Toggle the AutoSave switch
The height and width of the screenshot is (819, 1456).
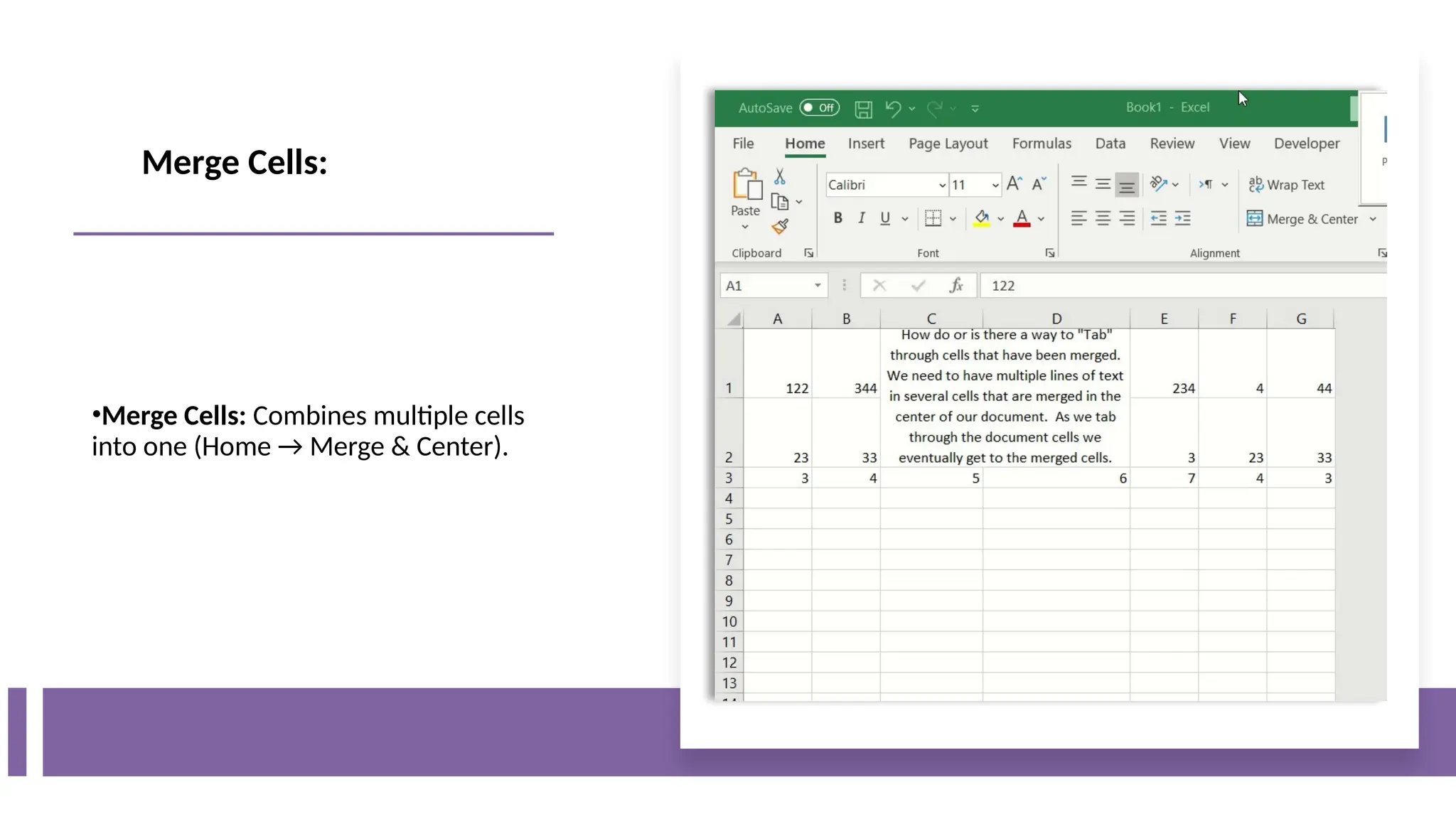click(819, 107)
